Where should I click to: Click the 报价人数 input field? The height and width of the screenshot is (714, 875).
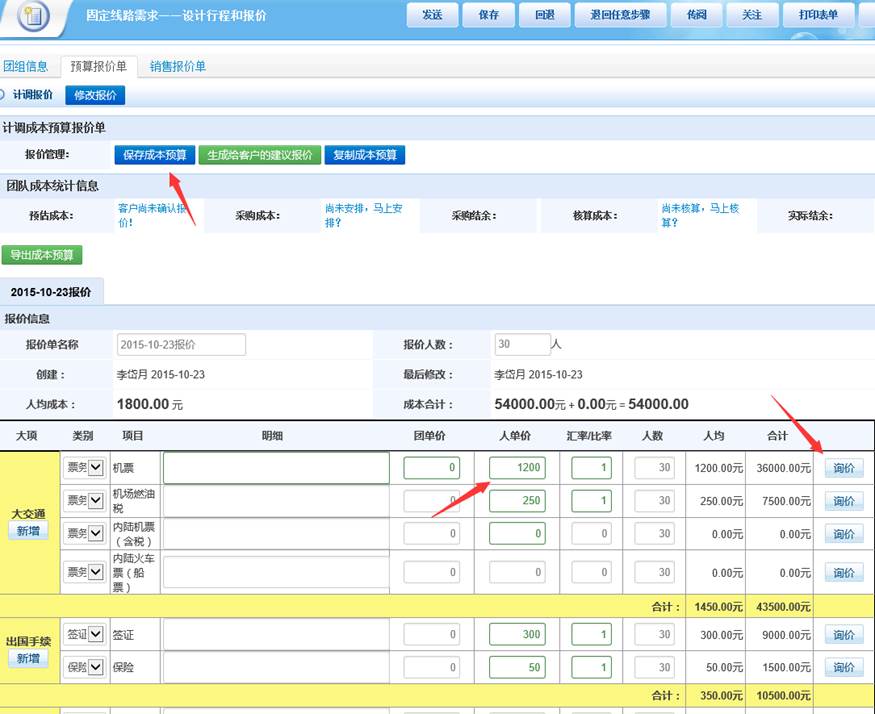point(522,344)
